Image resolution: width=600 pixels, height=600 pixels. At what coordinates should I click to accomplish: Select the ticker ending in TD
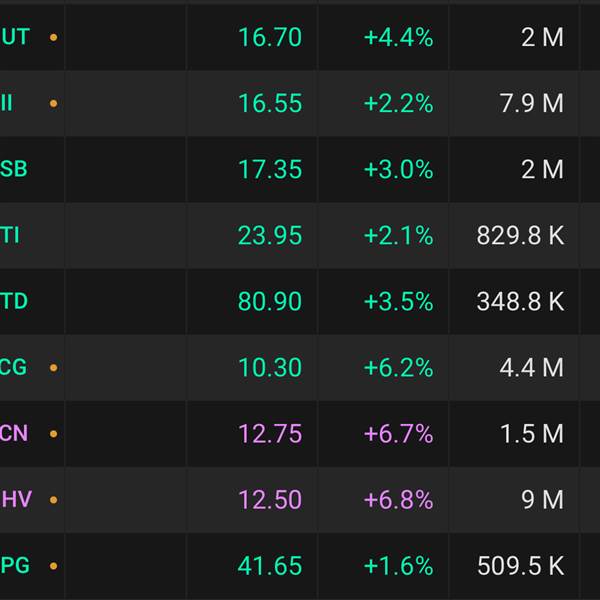click(x=14, y=302)
